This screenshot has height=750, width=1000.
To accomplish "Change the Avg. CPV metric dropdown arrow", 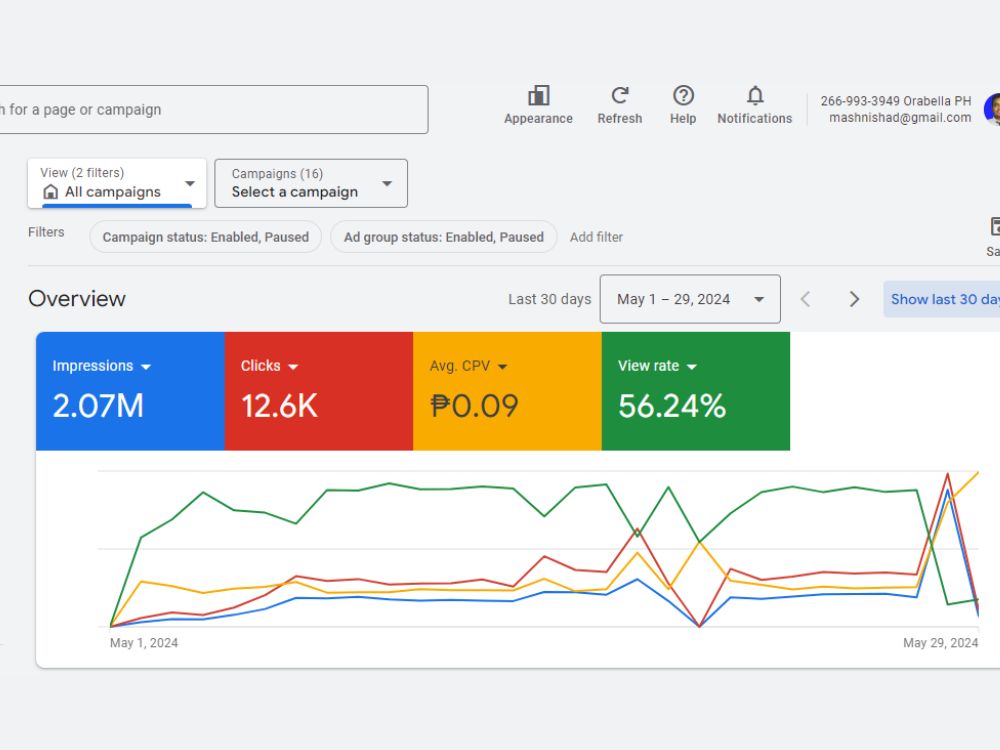I will pyautogui.click(x=503, y=367).
